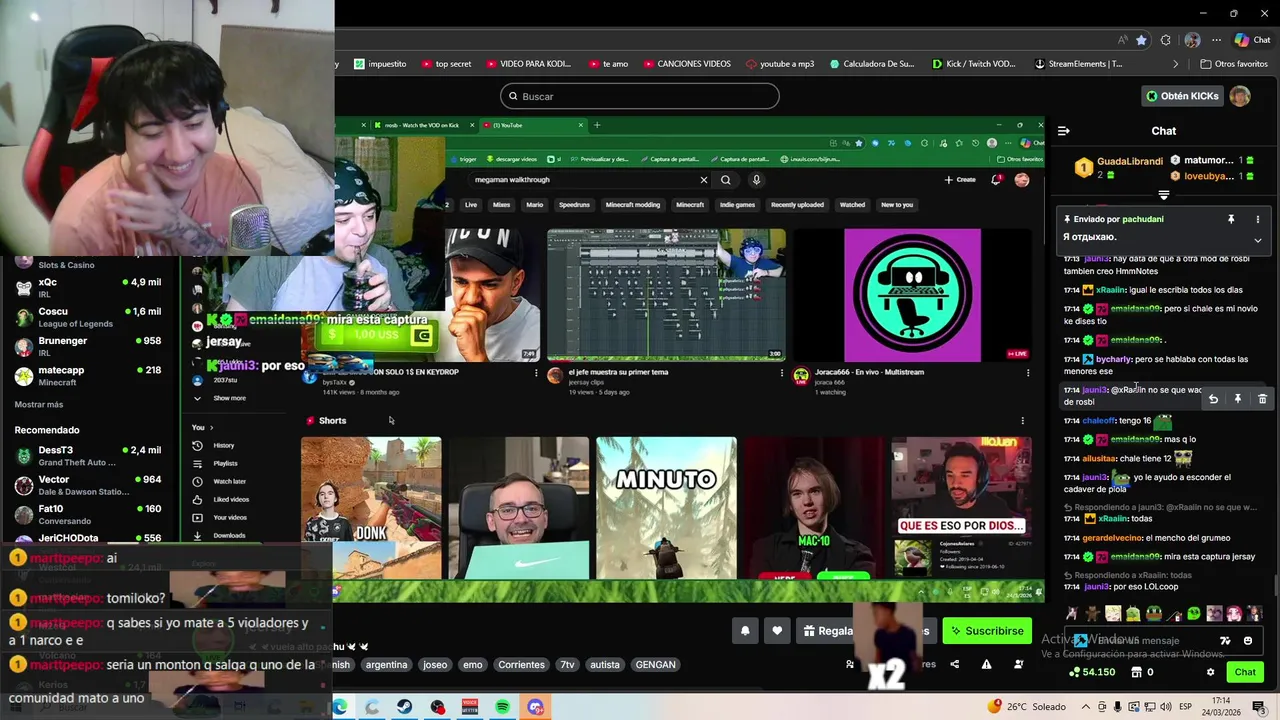The image size is (1280, 720).
Task: Expand the gift leaderboard handle below GuadaLibrandi
Action: (1164, 195)
